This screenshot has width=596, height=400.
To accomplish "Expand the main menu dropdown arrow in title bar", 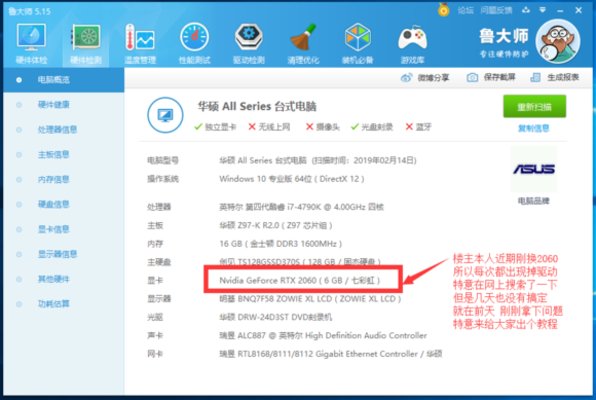I will point(543,10).
